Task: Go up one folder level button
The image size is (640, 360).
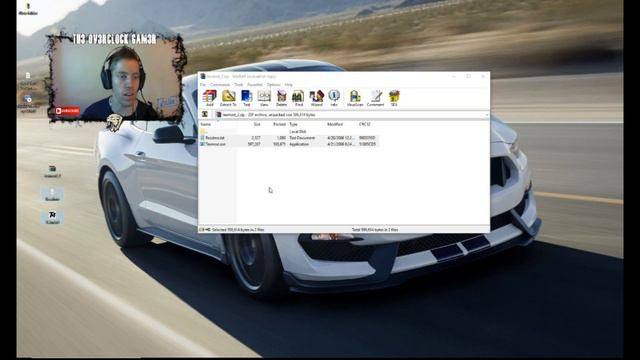Action: coord(205,115)
